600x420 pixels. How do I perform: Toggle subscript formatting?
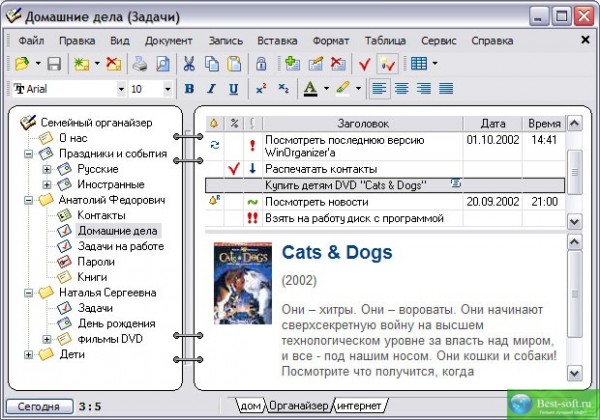(284, 89)
